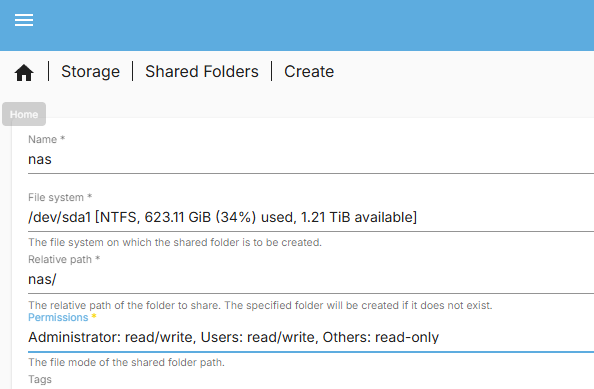
Task: Click the file system hint text
Action: pyautogui.click(x=175, y=242)
